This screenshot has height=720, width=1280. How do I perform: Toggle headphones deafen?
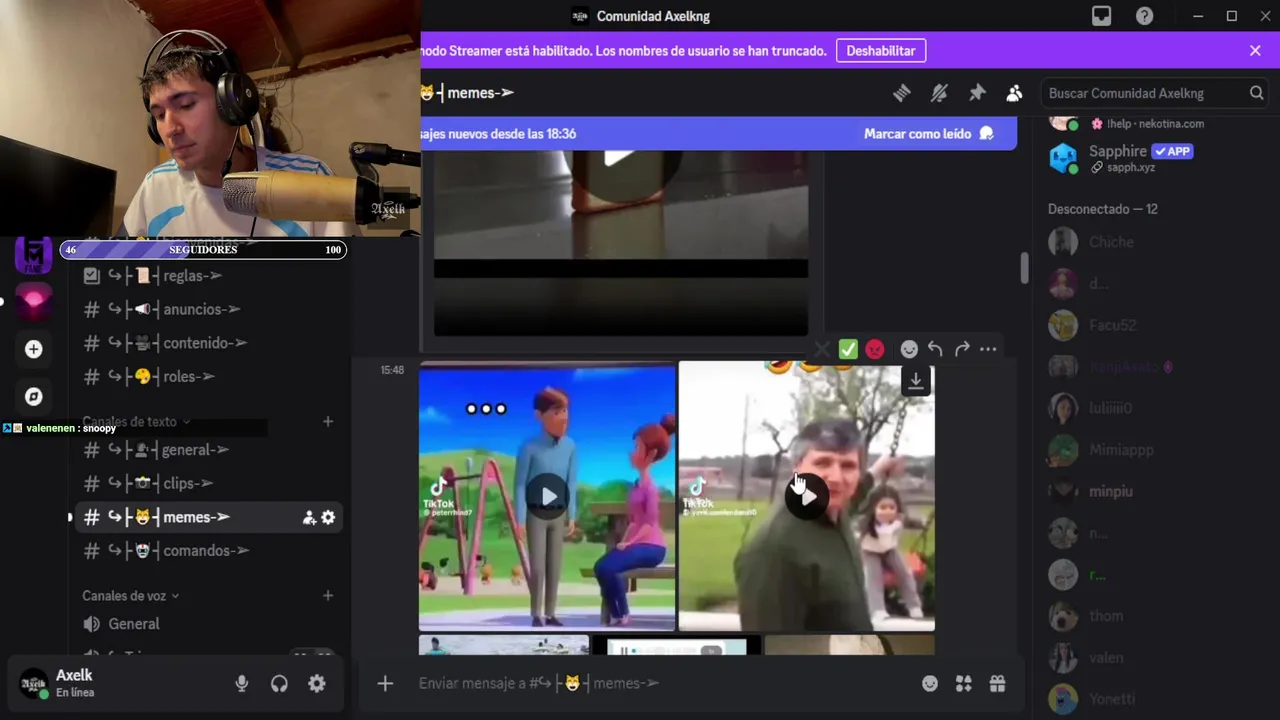coord(279,684)
